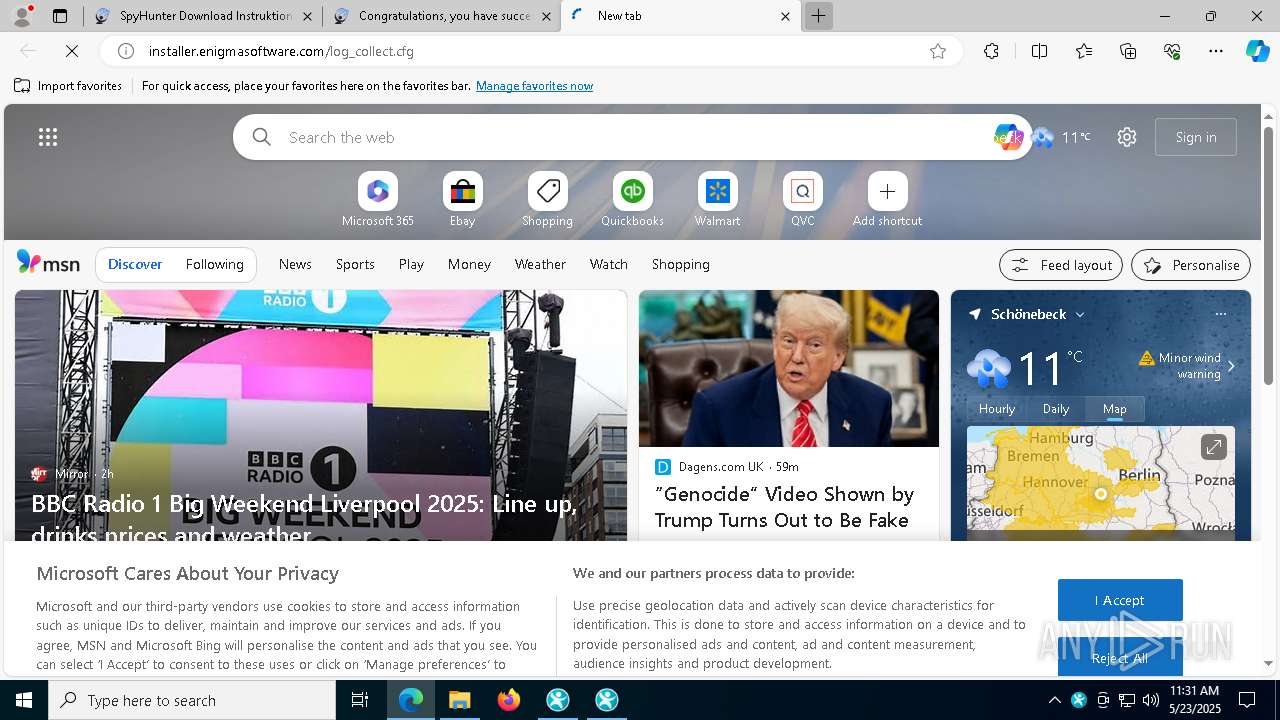The image size is (1280, 720).
Task: Click the taskbar search box
Action: pos(192,700)
